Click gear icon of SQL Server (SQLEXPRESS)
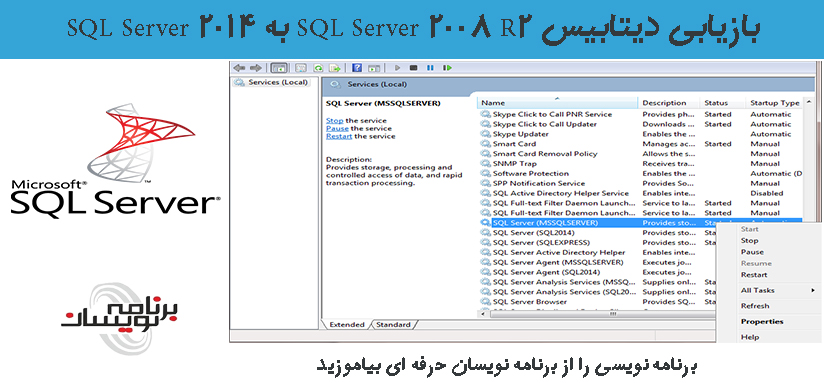824x383 pixels. click(486, 243)
